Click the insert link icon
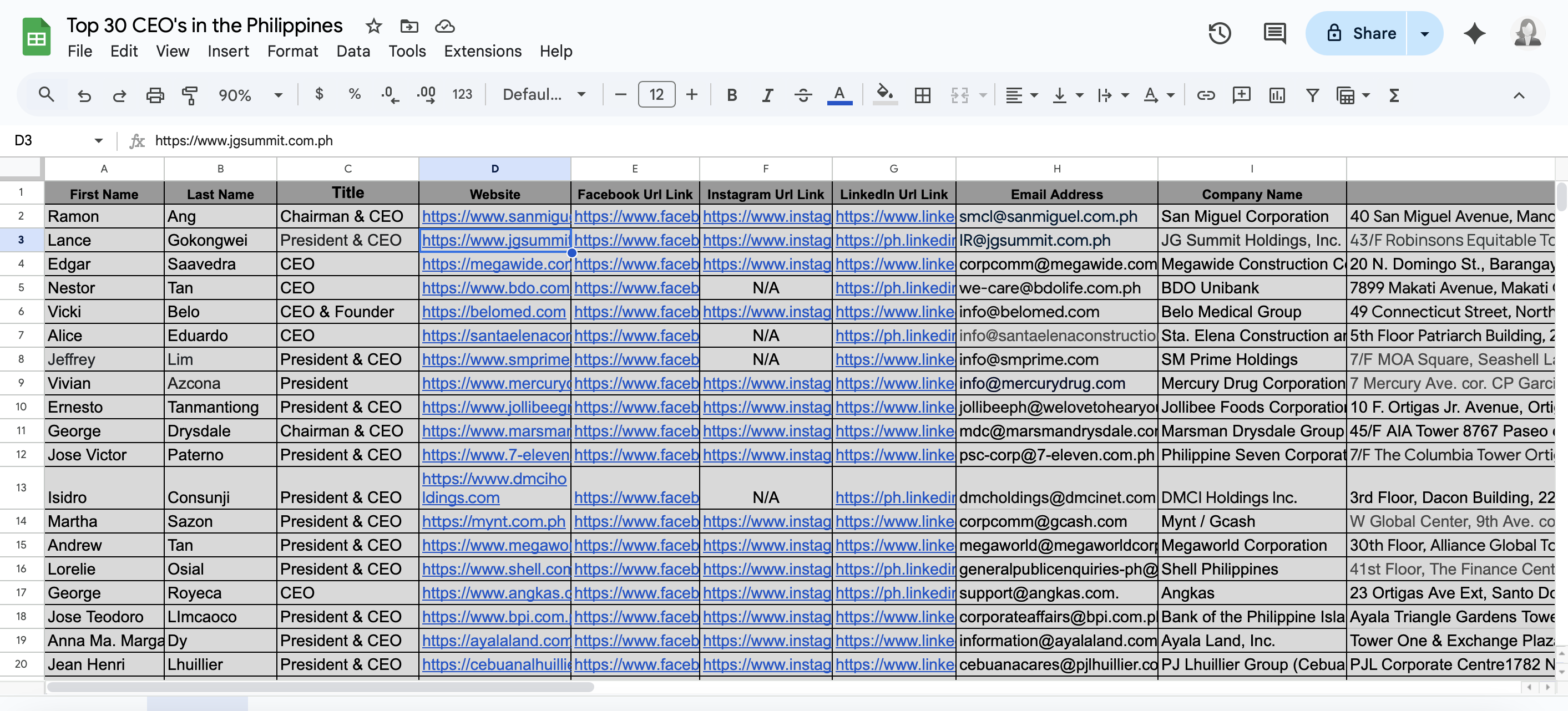Image resolution: width=1568 pixels, height=711 pixels. tap(1205, 95)
